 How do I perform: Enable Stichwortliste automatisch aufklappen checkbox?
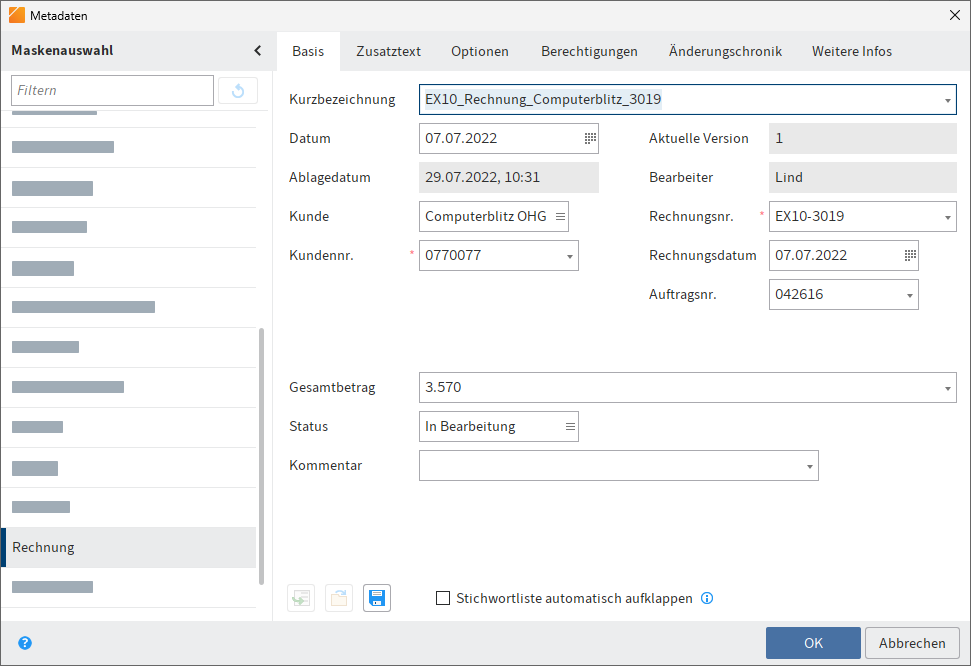point(444,599)
